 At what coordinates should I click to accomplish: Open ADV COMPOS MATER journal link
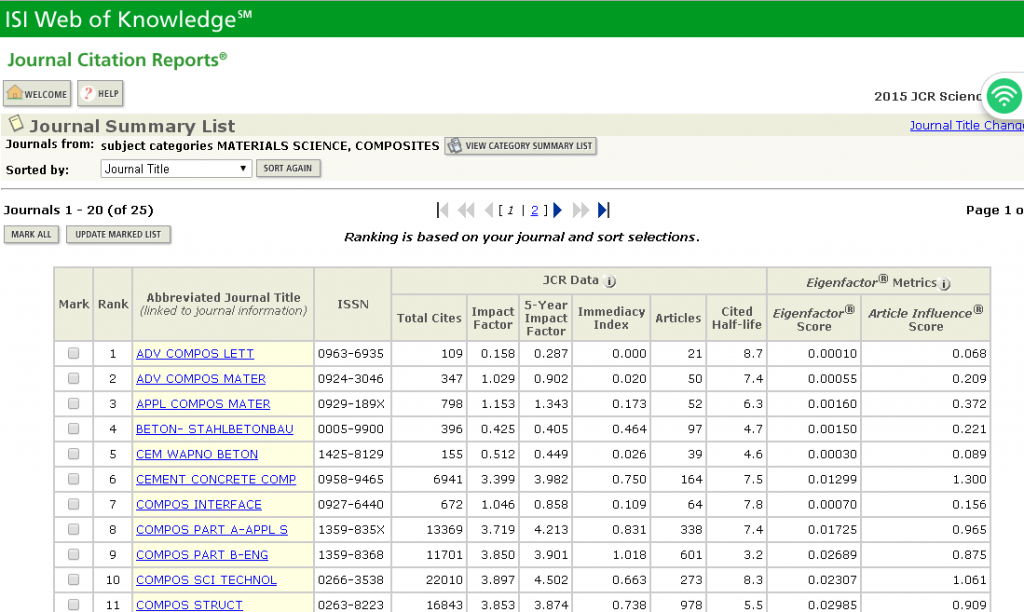coord(200,379)
